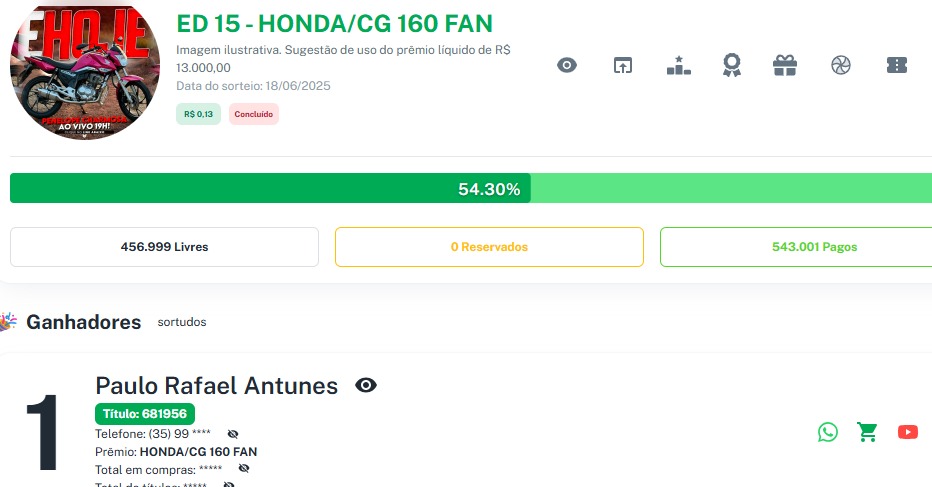
Task: Click the Honda motorcycle raffle thumbnail
Action: coord(85,72)
